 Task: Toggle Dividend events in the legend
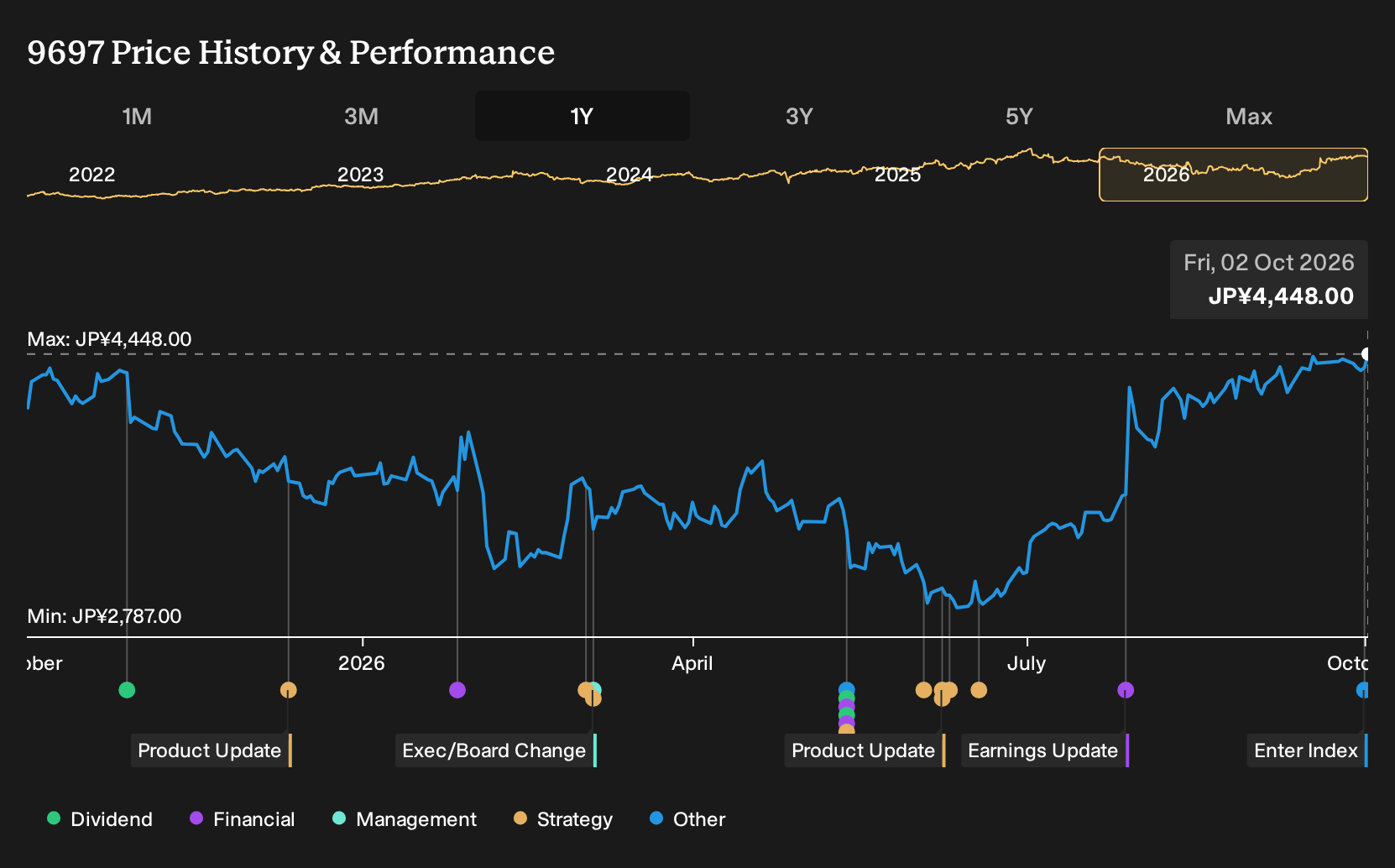[100, 819]
